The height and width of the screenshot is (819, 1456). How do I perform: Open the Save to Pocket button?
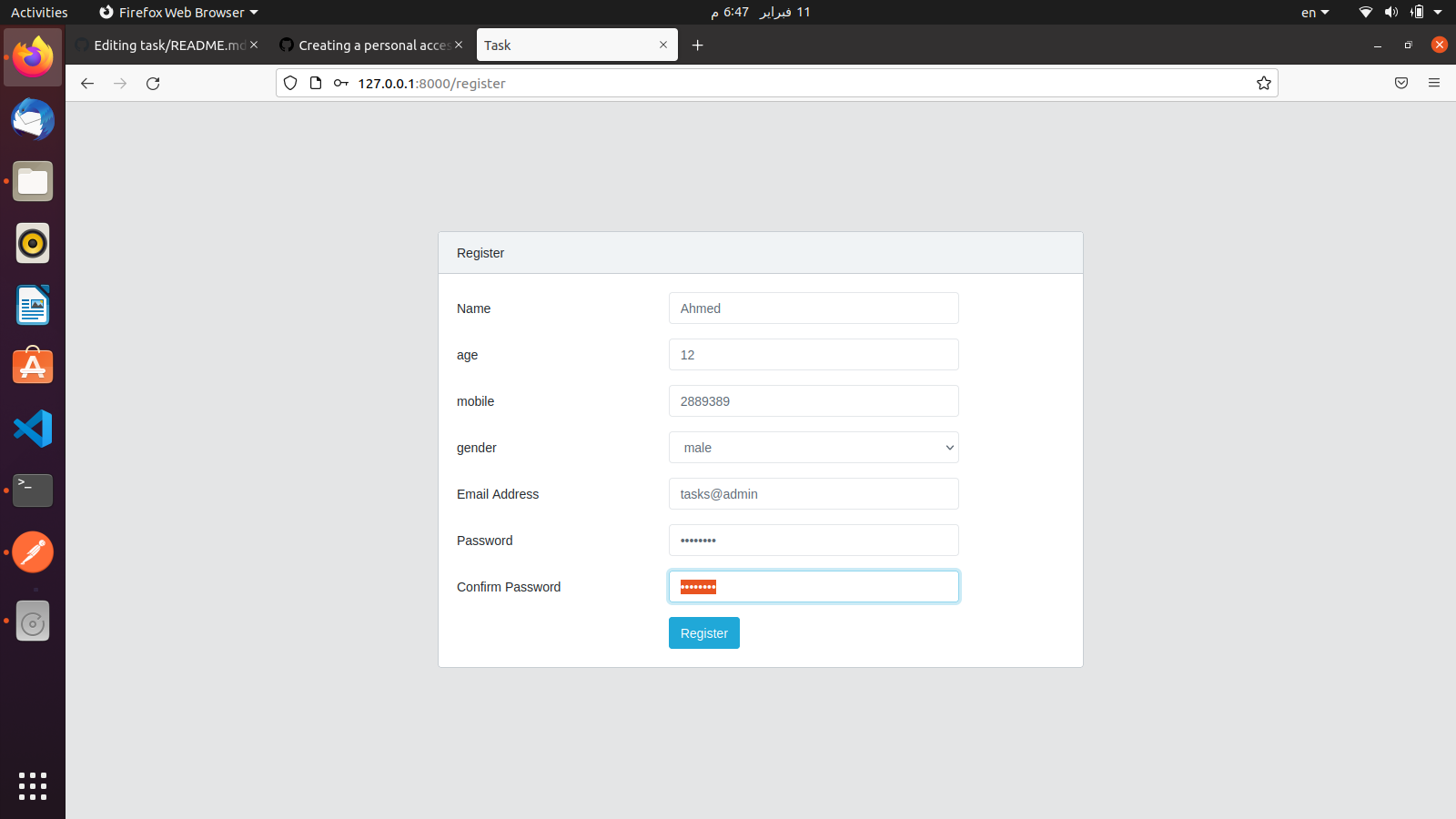(x=1401, y=84)
